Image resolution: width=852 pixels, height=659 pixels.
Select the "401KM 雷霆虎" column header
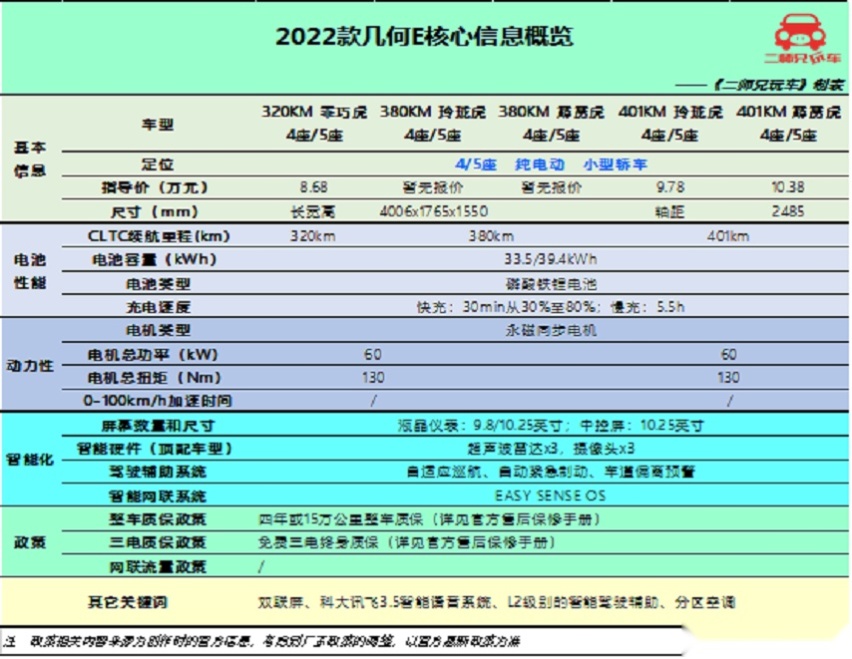(x=788, y=112)
